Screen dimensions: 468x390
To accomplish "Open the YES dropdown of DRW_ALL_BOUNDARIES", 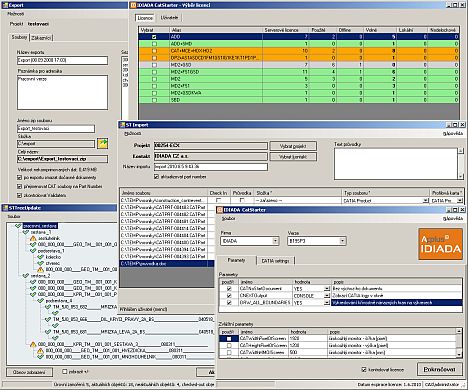I will [x=327, y=303].
